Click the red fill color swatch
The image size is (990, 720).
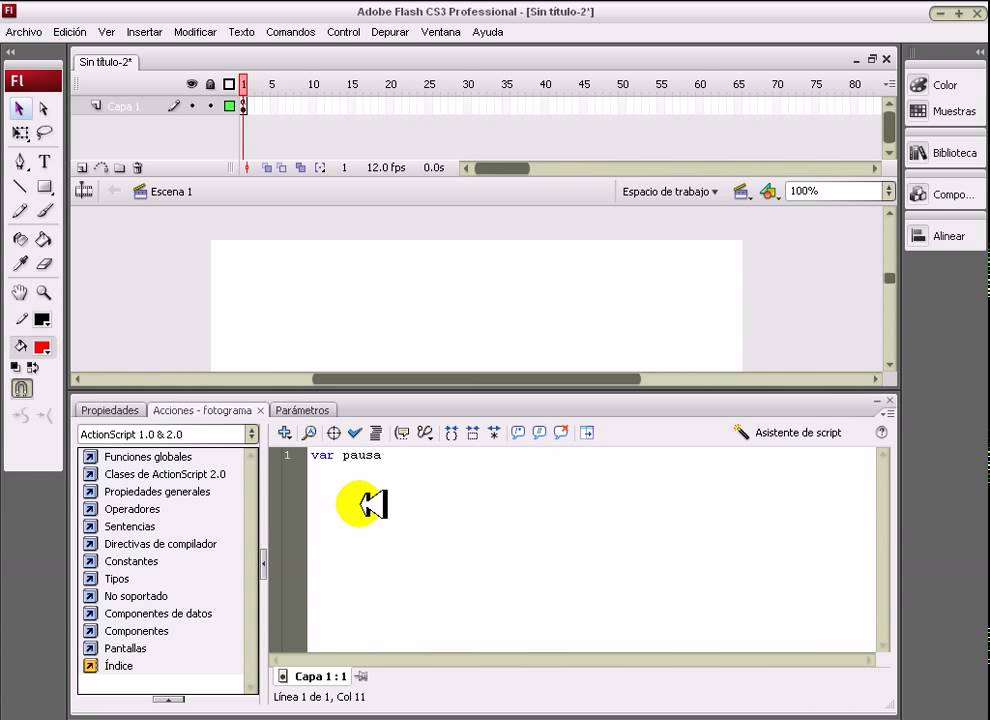click(42, 347)
